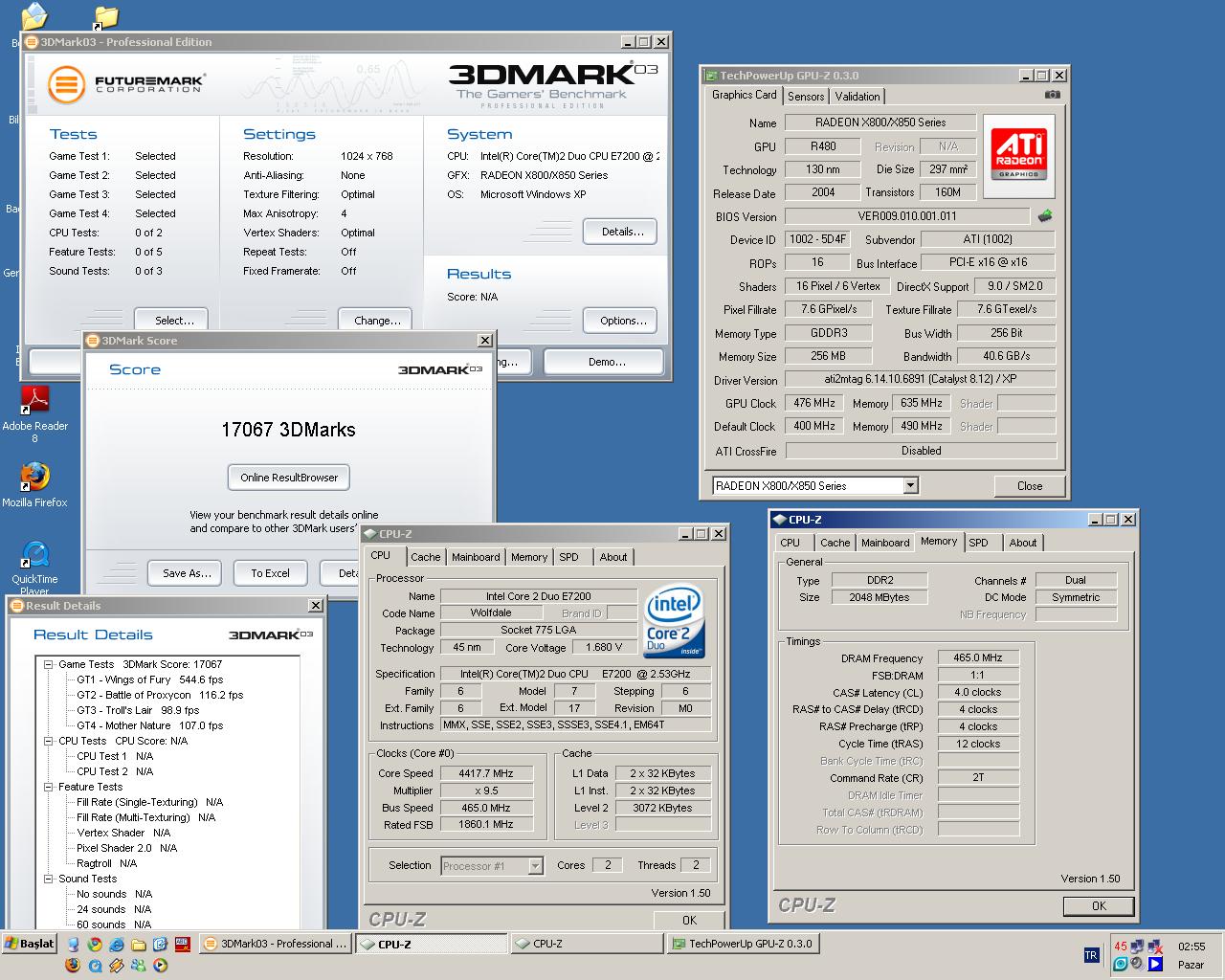Click the connected network tray icon
Screen dimensions: 1225x980
(x=1137, y=947)
